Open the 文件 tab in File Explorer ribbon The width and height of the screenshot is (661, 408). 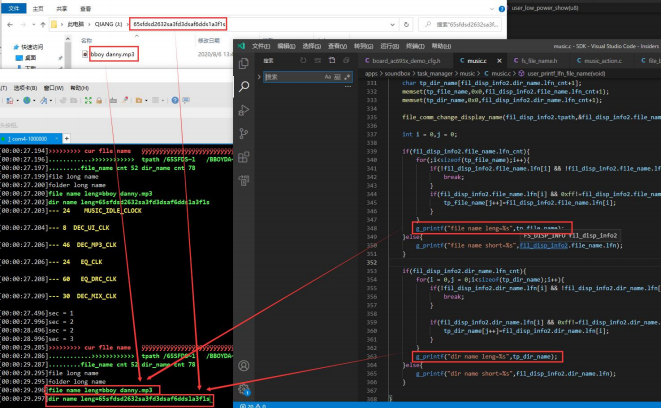(14, 8)
